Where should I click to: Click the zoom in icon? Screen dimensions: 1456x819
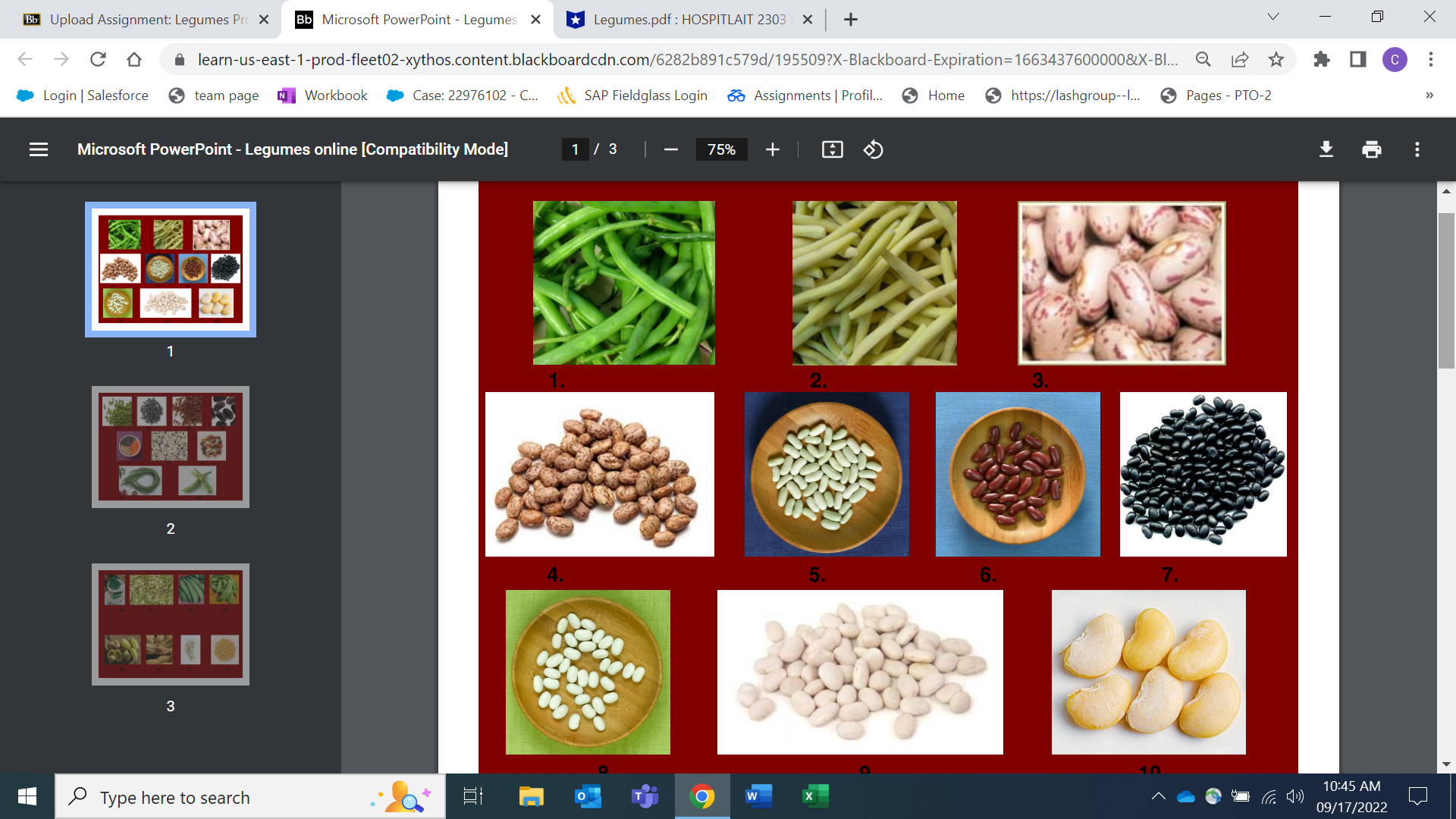coord(773,149)
